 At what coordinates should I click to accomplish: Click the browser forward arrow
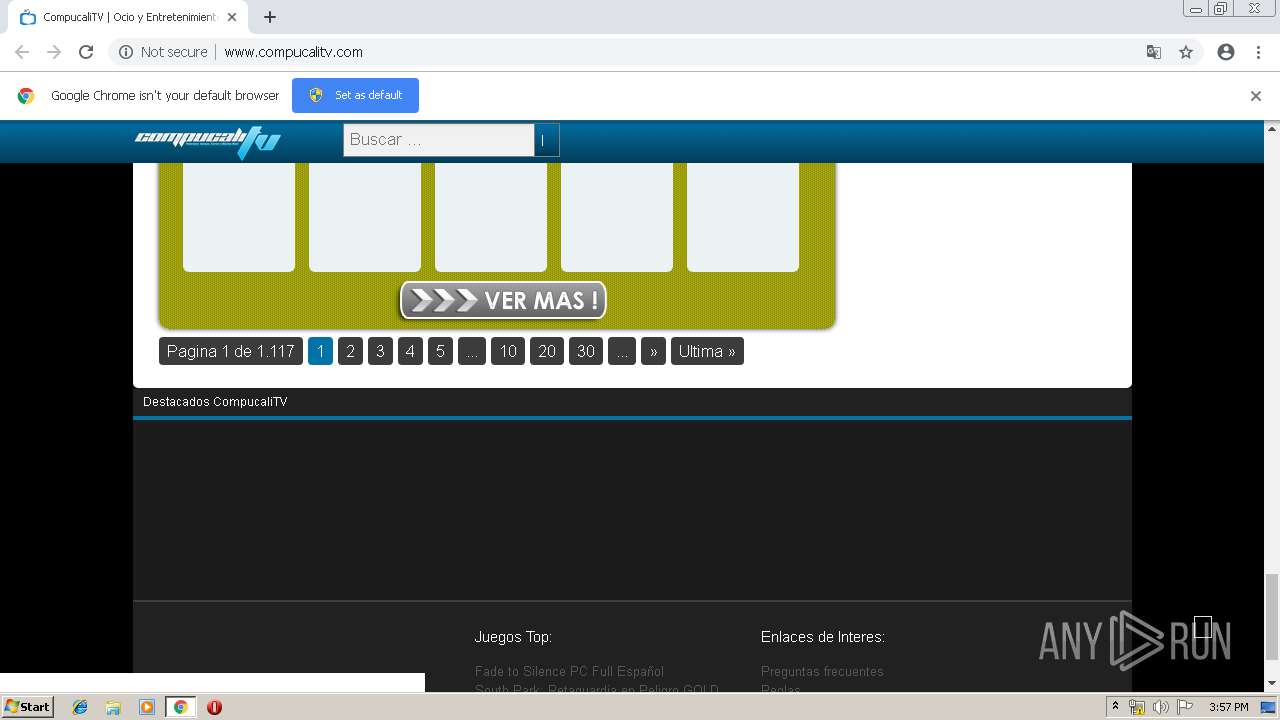tap(54, 52)
